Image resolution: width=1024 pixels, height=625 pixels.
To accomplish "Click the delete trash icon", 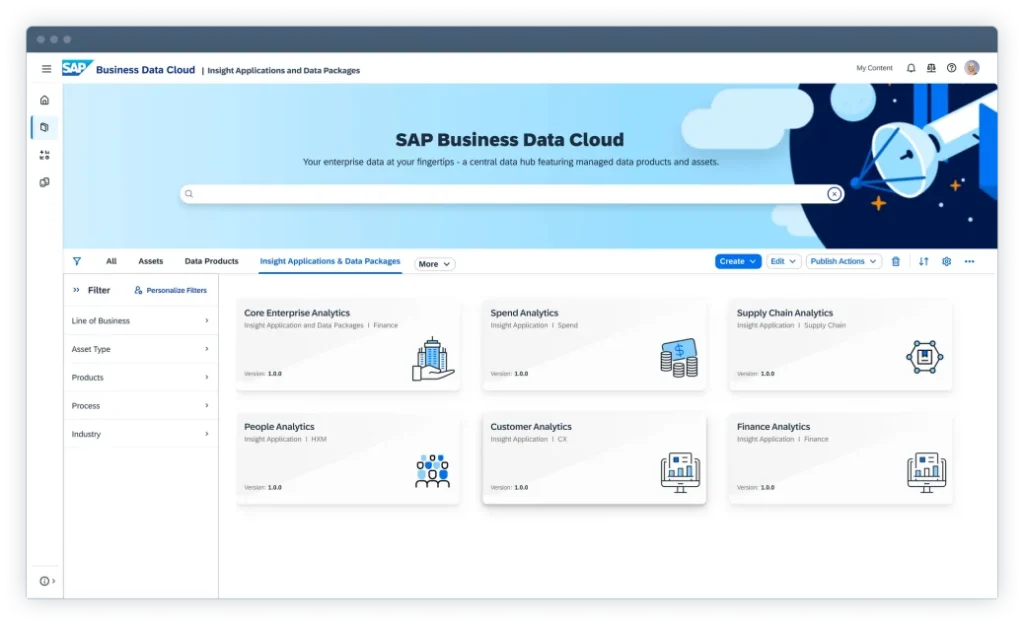I will point(895,262).
